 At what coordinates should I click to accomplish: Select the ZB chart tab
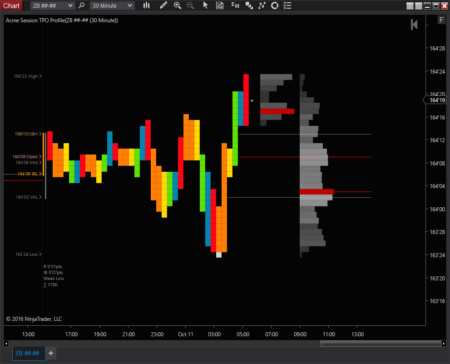[28, 353]
